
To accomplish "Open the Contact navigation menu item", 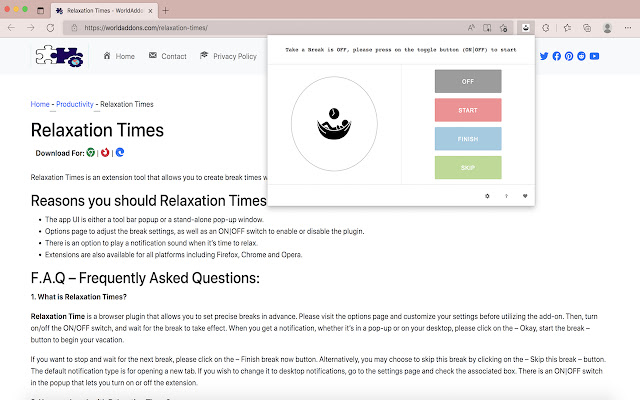I will click(x=168, y=56).
